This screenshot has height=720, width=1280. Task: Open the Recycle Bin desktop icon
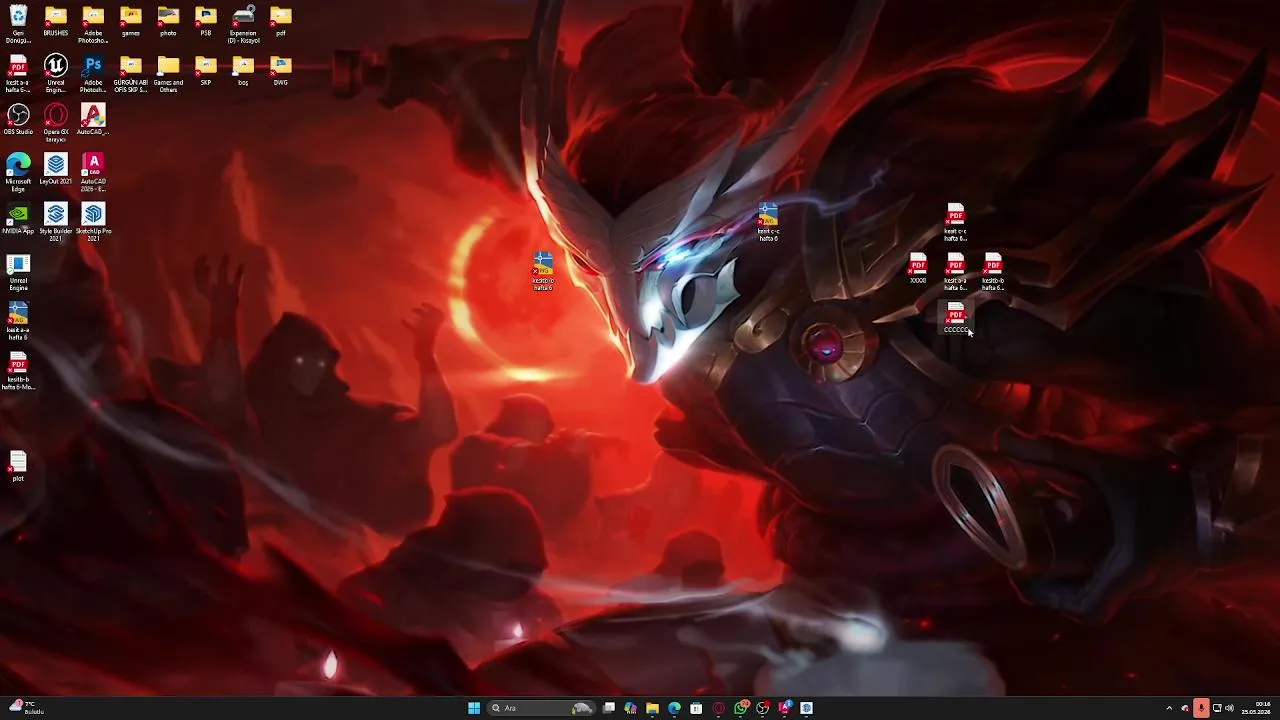click(x=18, y=23)
